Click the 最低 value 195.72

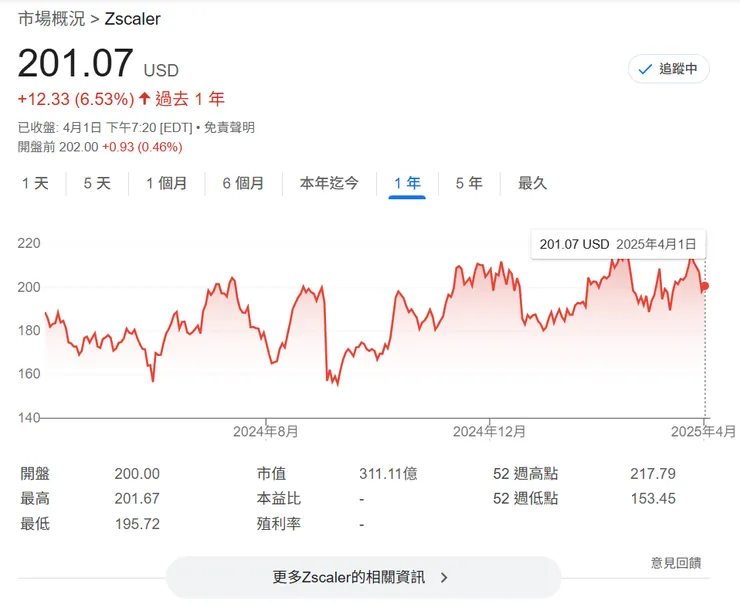137,524
